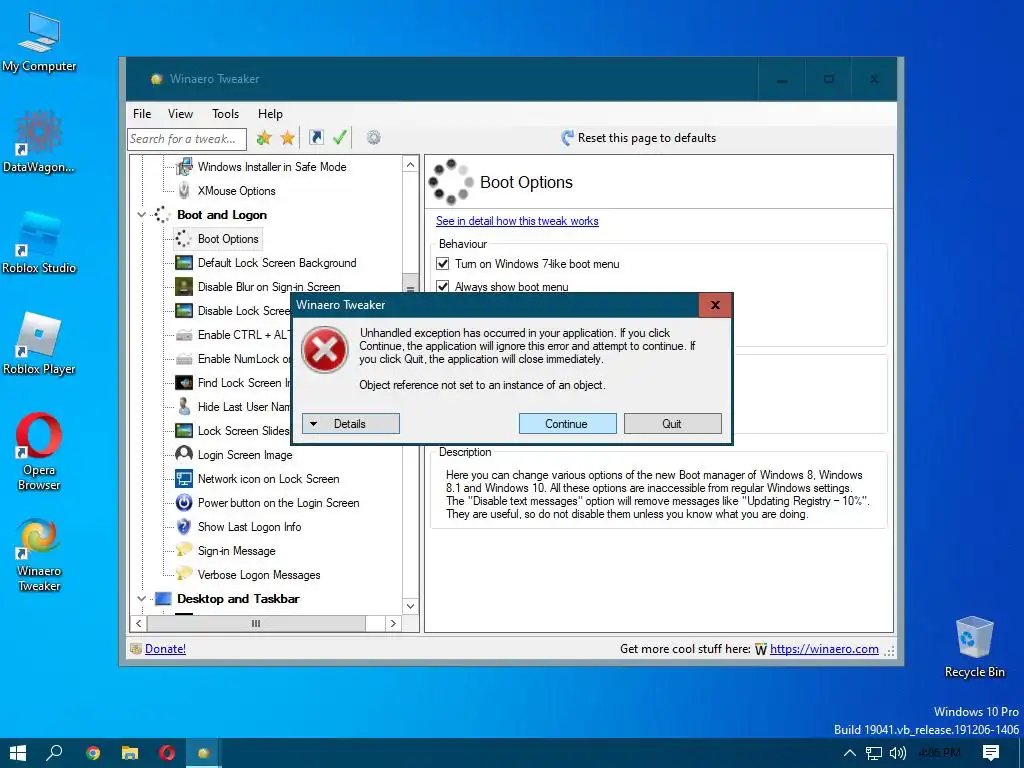
Task: Collapse the Desktop and Taskbar tree group
Action: (x=141, y=599)
